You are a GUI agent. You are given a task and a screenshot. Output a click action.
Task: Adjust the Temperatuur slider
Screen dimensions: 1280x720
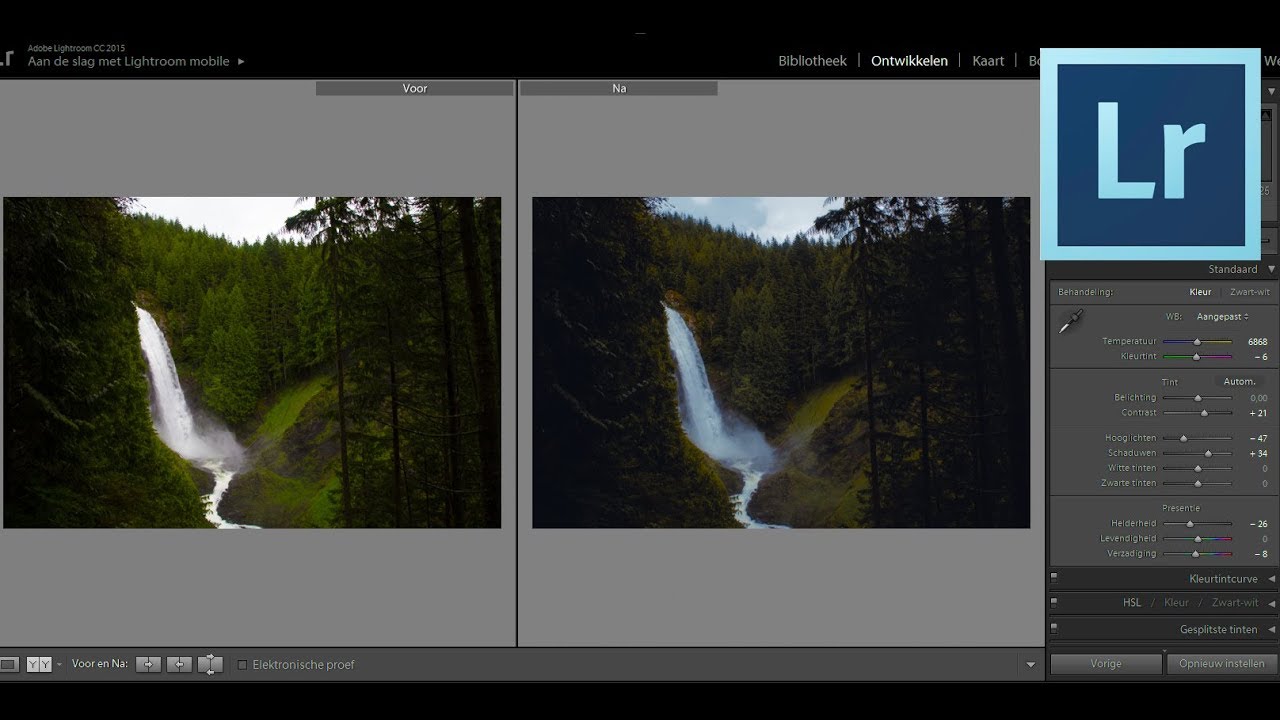coord(1197,342)
